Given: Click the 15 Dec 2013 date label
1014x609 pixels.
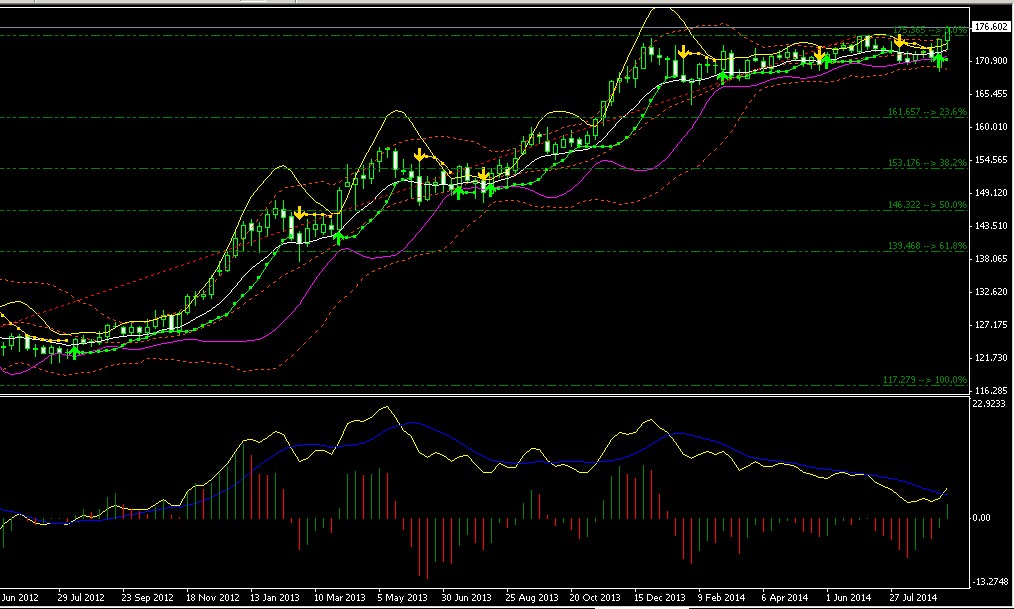Looking at the screenshot, I should 660,597.
